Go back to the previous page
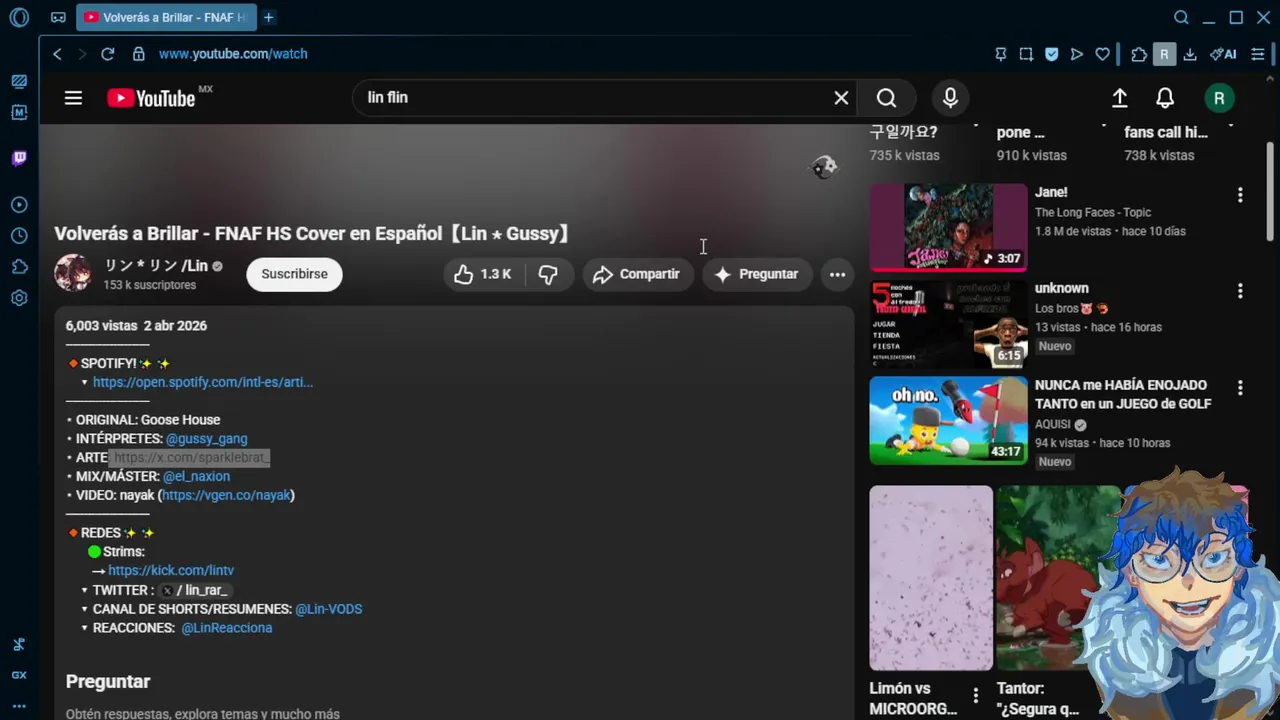This screenshot has height=720, width=1280. pos(57,54)
